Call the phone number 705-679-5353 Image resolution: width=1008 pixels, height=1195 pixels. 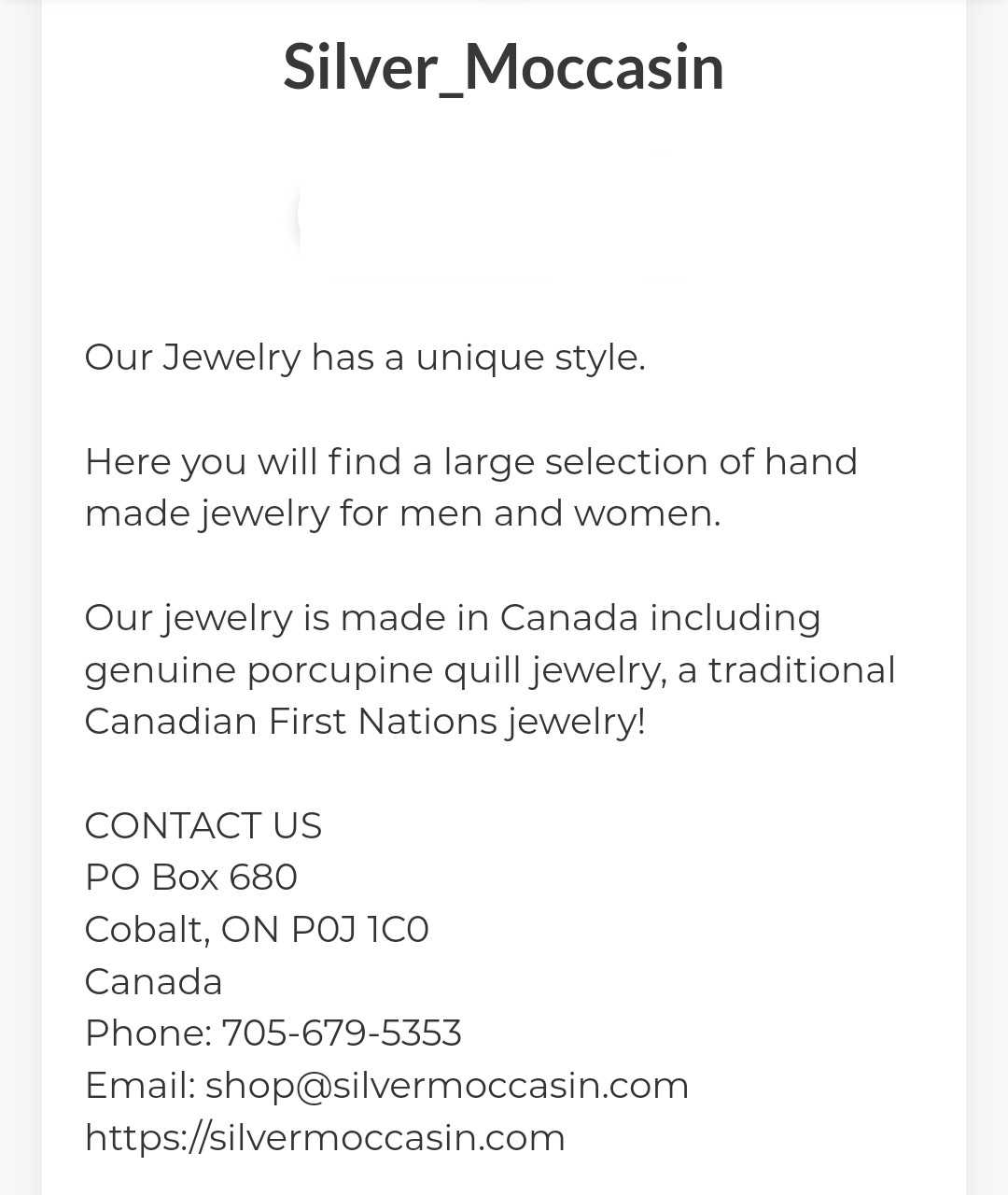click(x=342, y=1033)
